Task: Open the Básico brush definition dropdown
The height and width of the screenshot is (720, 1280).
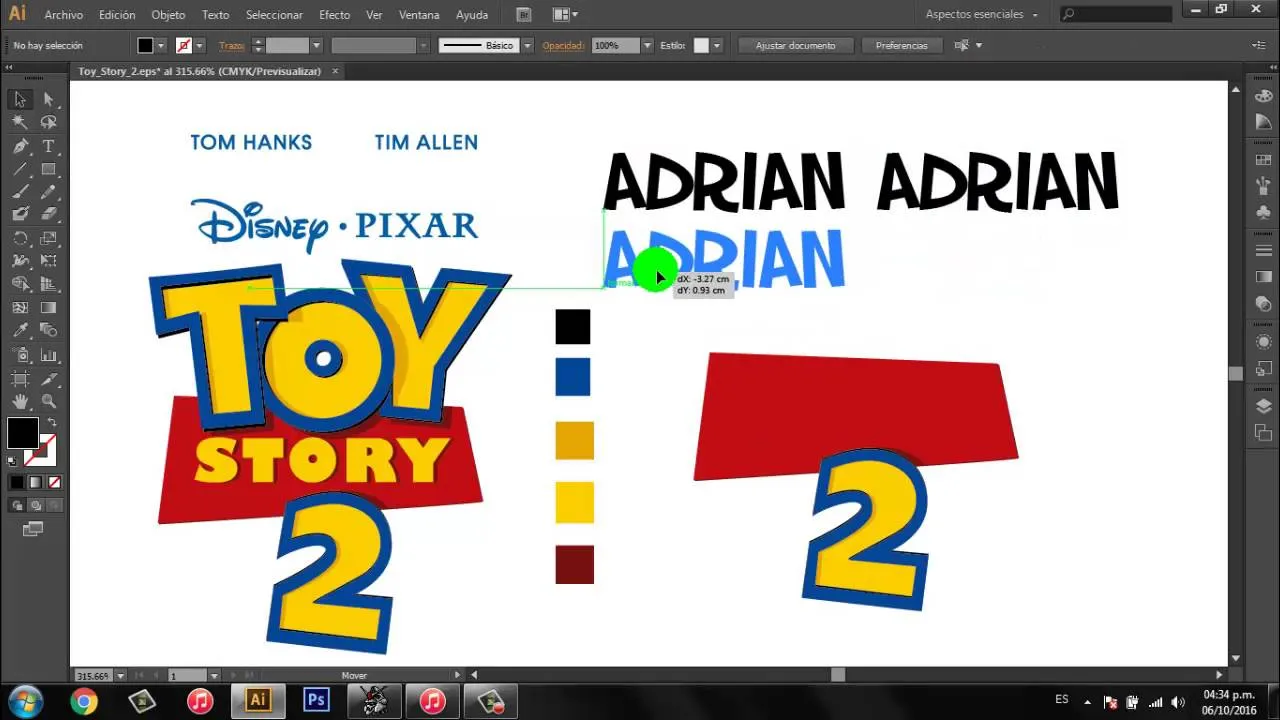Action: (x=527, y=45)
